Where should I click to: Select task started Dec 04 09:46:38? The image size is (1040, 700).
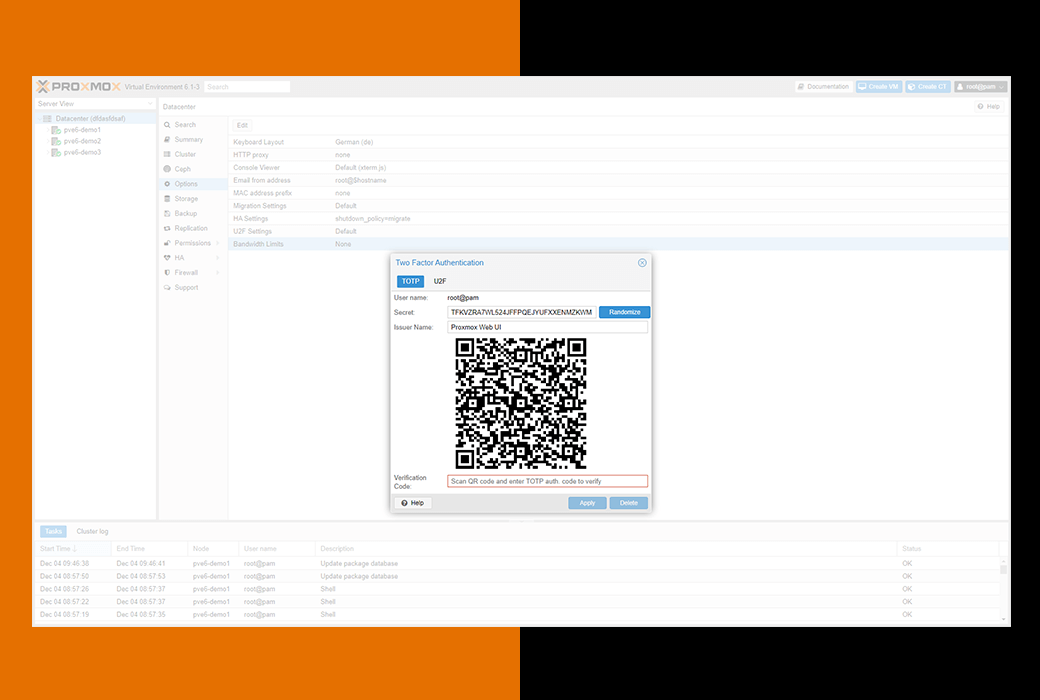[517, 563]
